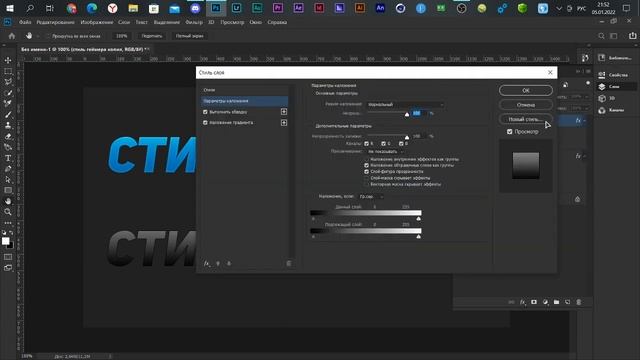Add layer mask from Layers panel bottom

coord(534,302)
